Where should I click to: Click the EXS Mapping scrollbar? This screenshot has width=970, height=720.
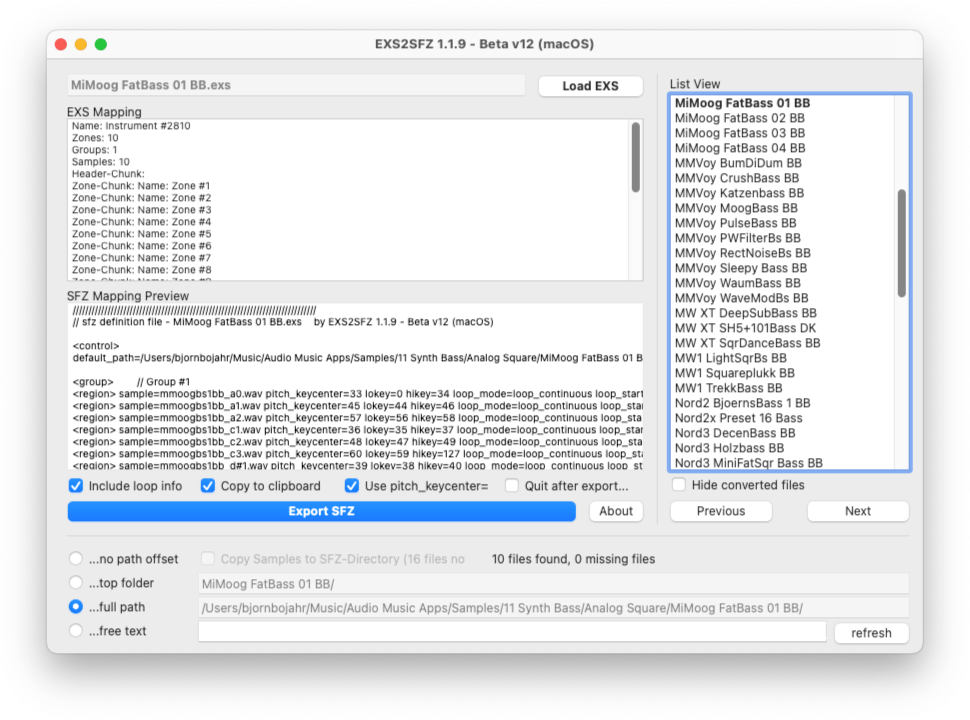[x=635, y=157]
